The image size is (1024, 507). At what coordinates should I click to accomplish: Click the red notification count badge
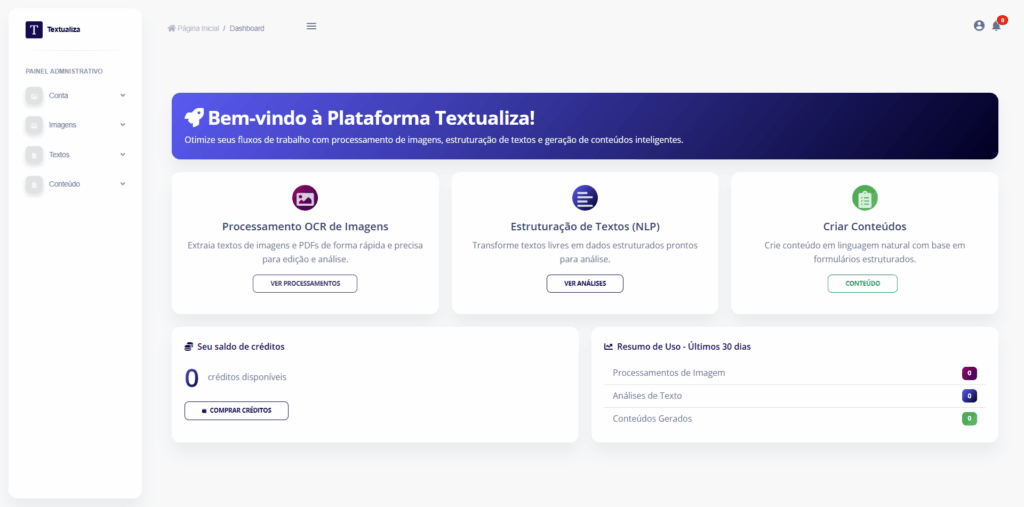[x=1002, y=20]
